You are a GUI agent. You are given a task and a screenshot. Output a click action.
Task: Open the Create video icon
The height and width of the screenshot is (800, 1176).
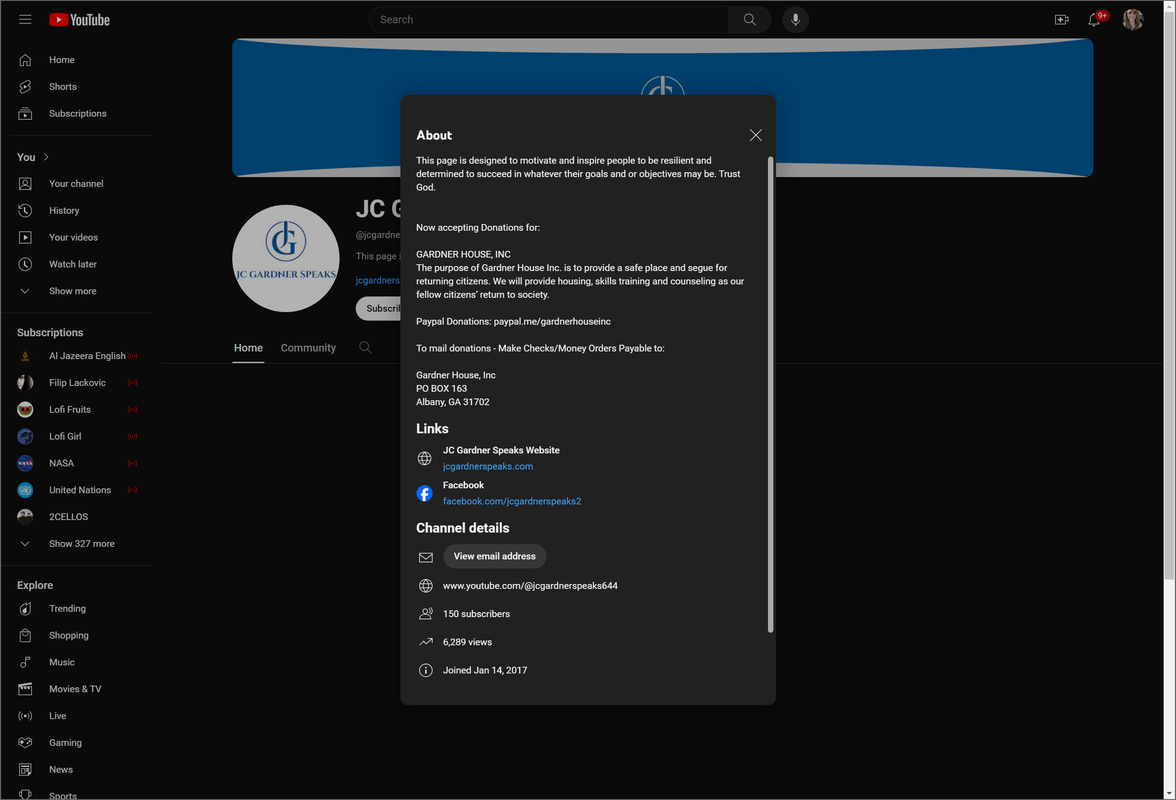[1061, 19]
